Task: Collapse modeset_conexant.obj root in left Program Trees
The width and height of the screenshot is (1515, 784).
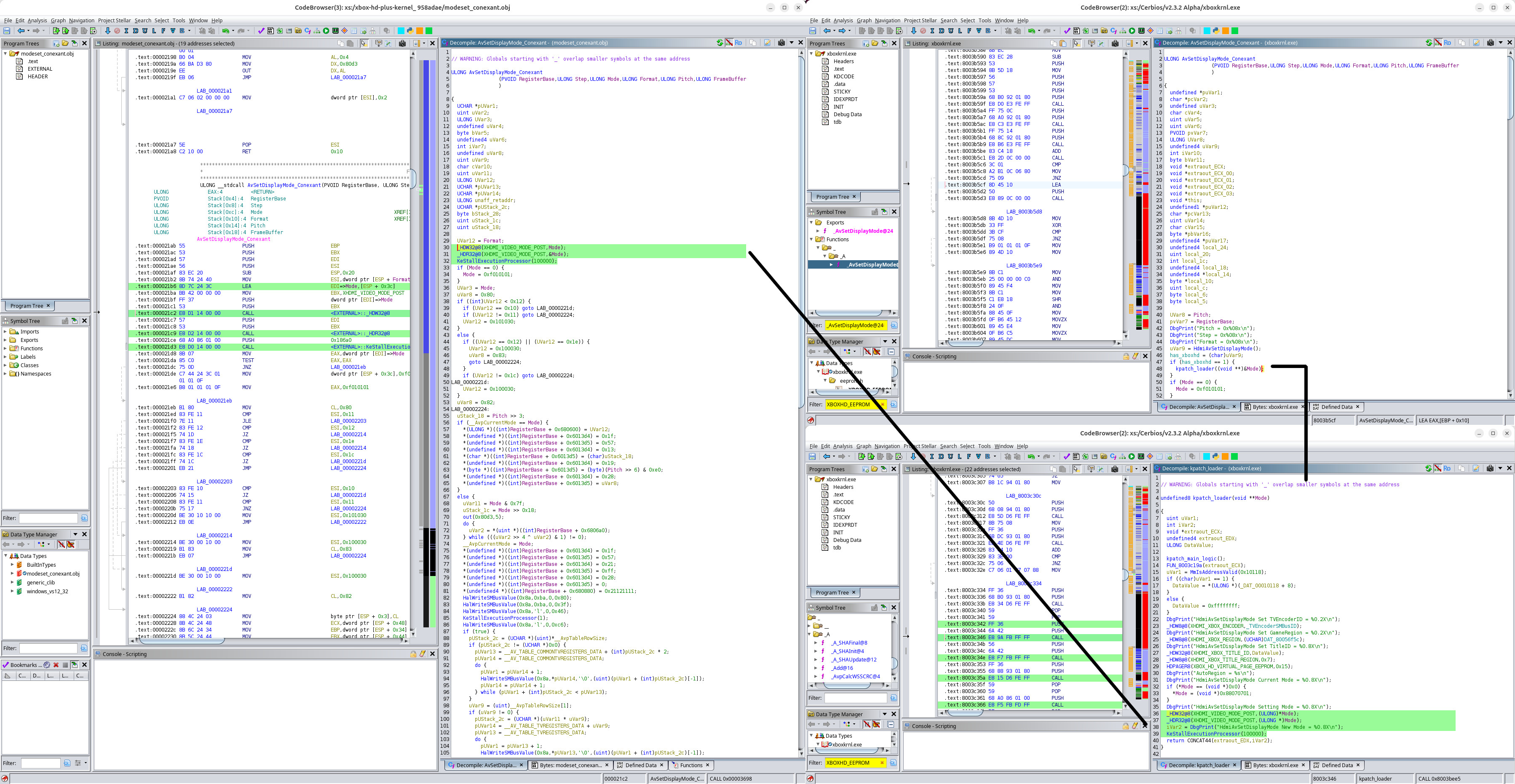Action: (5, 53)
